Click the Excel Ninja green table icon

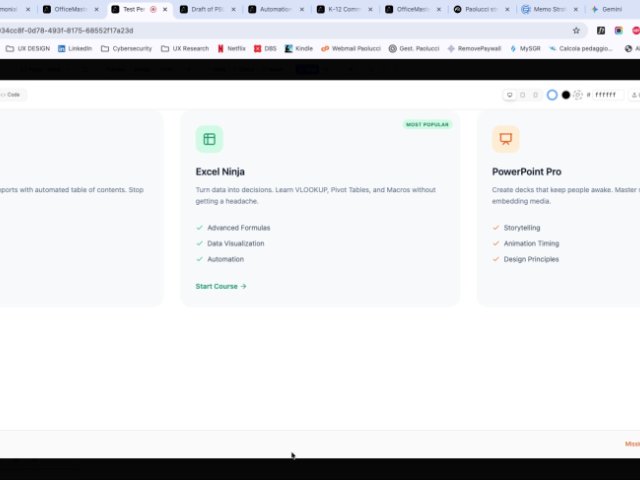click(209, 140)
